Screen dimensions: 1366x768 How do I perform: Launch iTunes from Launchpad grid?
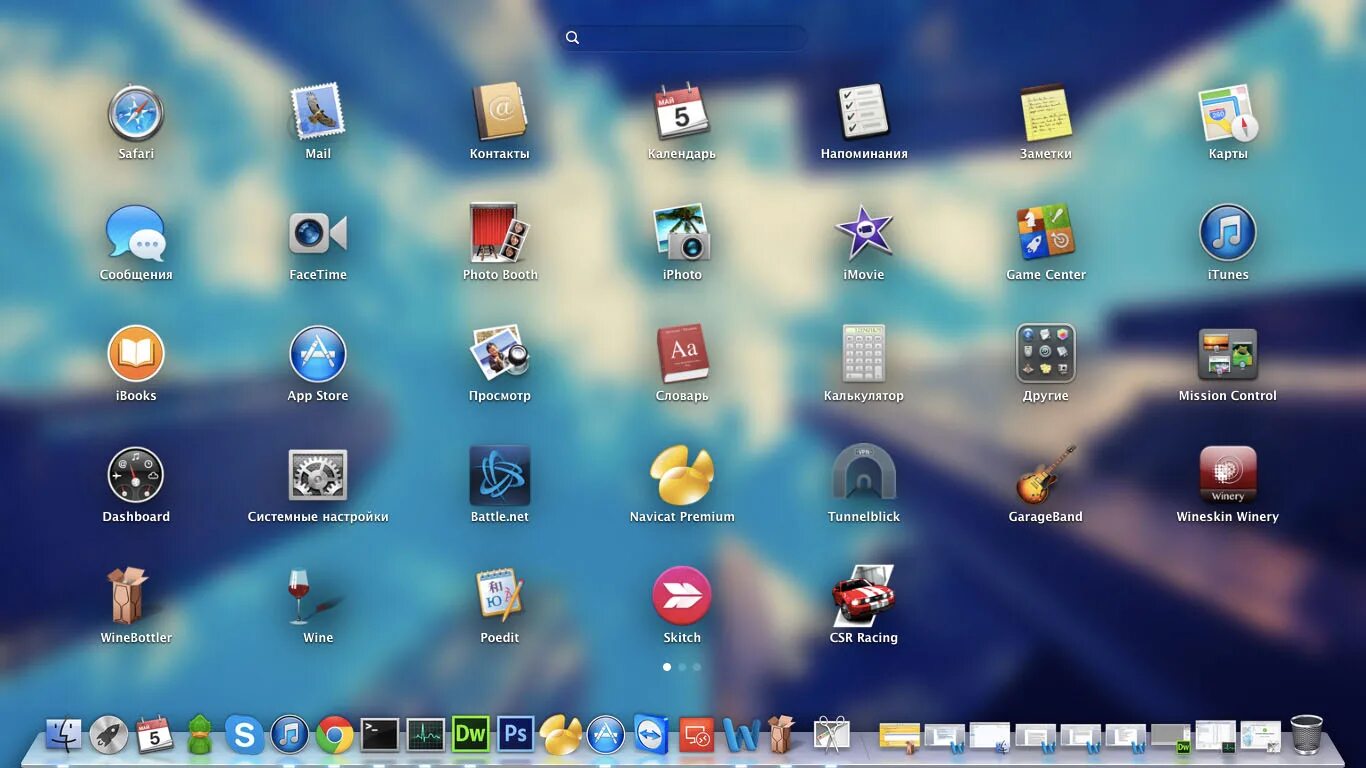pos(1228,234)
